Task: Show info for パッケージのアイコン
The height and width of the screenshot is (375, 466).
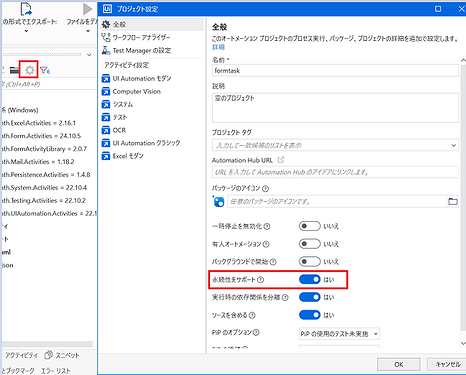Action: tap(265, 189)
